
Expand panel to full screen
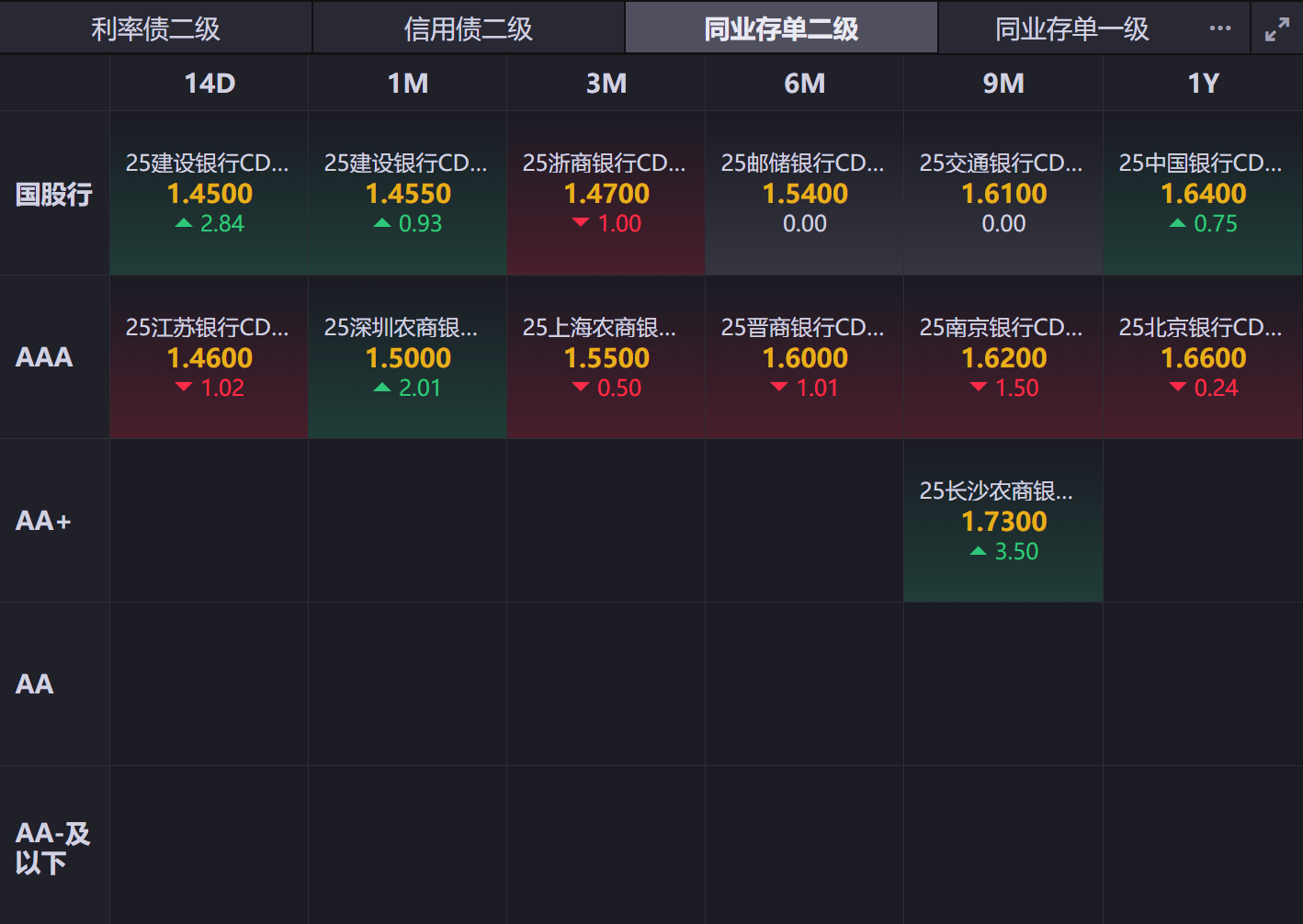coord(1277,29)
